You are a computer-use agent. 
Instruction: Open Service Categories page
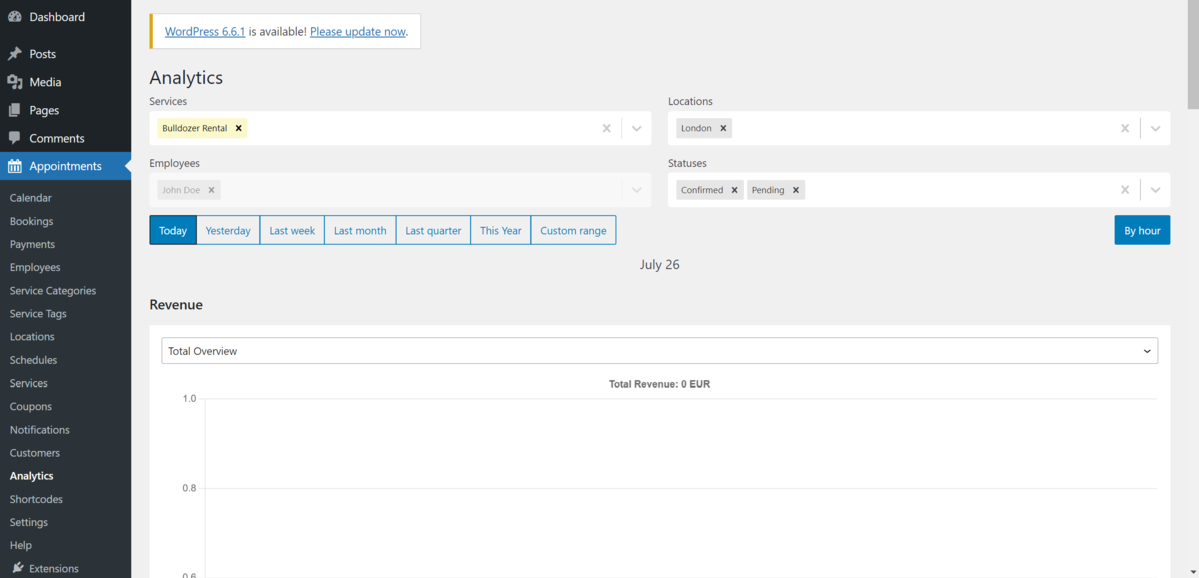click(x=53, y=291)
